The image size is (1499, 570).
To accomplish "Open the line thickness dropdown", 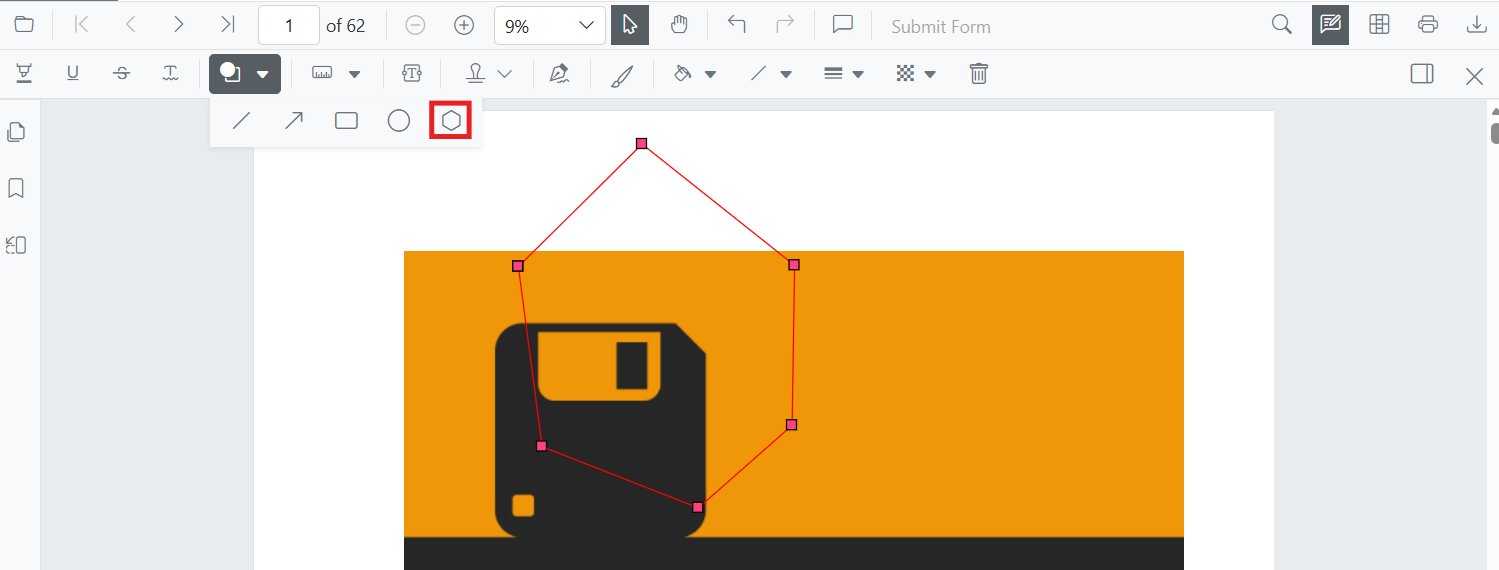I will (843, 74).
